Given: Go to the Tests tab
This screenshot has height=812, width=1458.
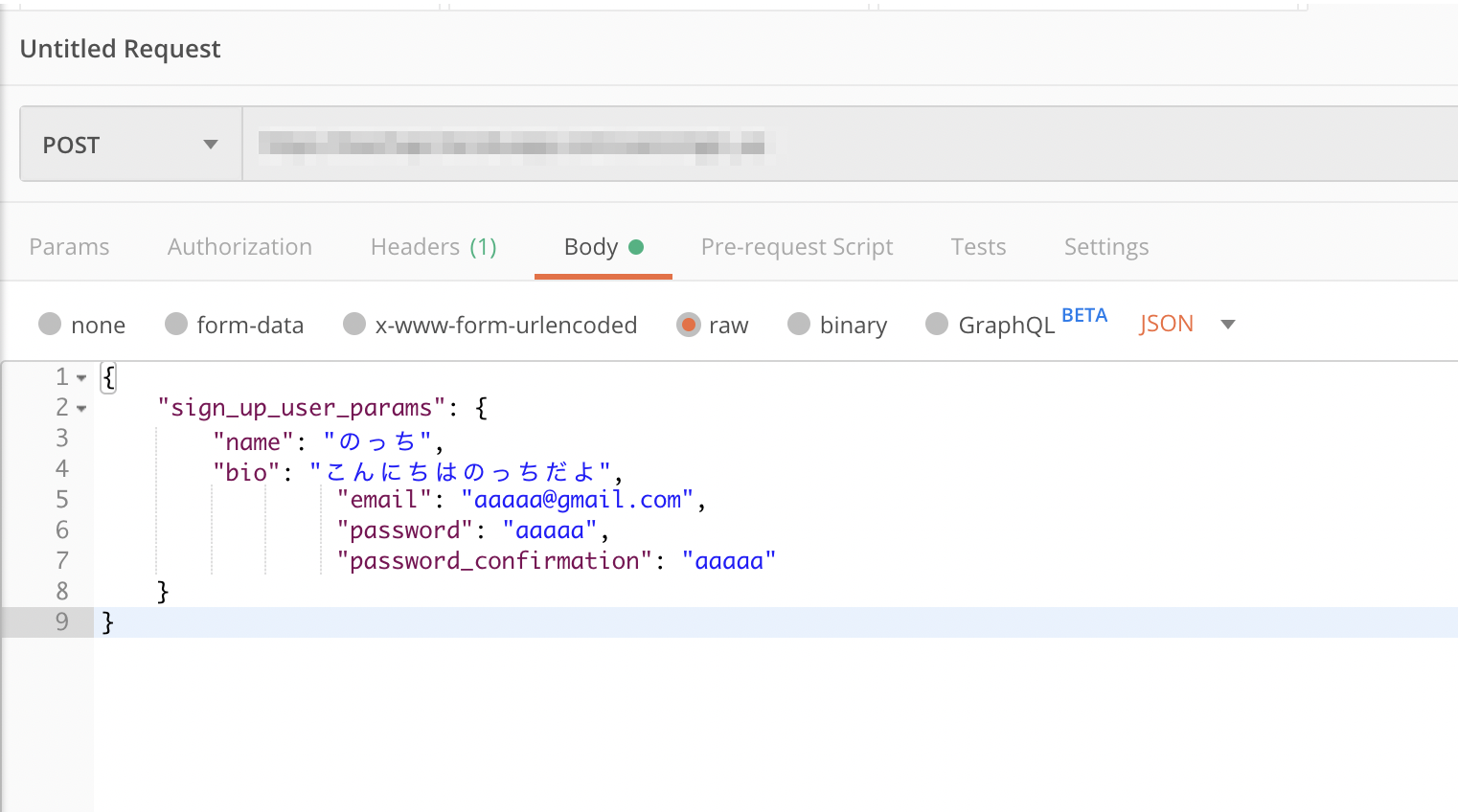Looking at the screenshot, I should click(978, 247).
